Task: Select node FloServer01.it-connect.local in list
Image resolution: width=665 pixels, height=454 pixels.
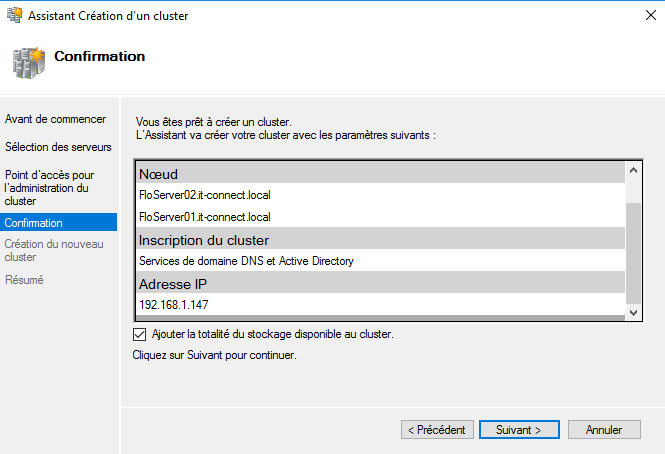Action: [205, 217]
